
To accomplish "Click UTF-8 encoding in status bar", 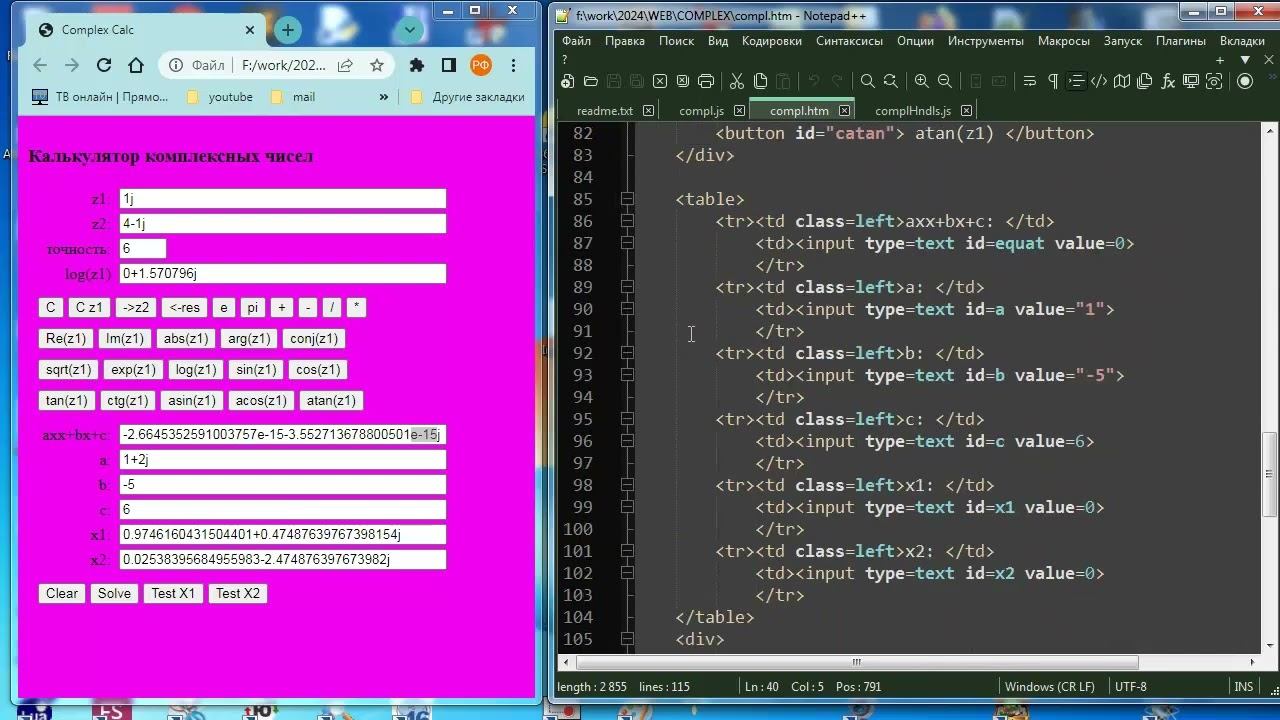I will point(1131,687).
